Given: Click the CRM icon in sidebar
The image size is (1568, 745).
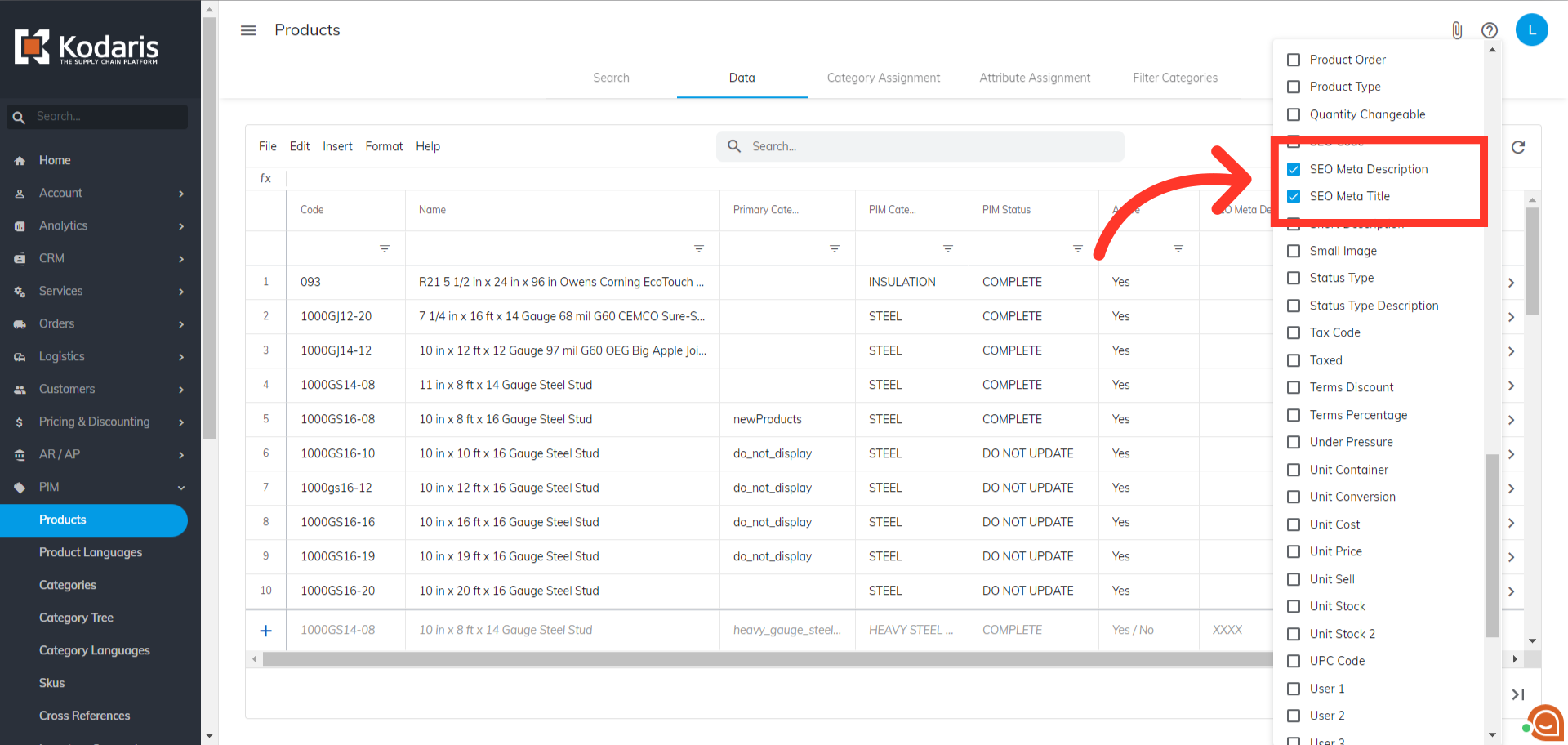Looking at the screenshot, I should (20, 259).
